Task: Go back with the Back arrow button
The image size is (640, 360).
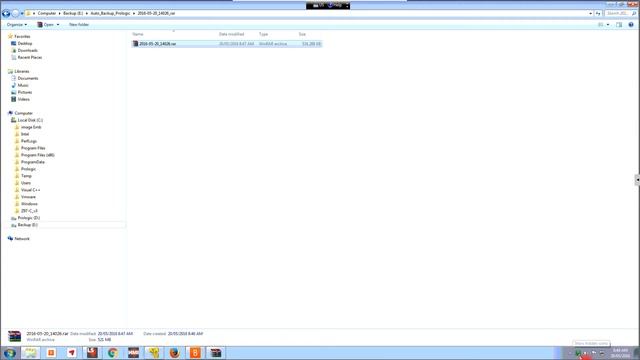Action: (6, 13)
